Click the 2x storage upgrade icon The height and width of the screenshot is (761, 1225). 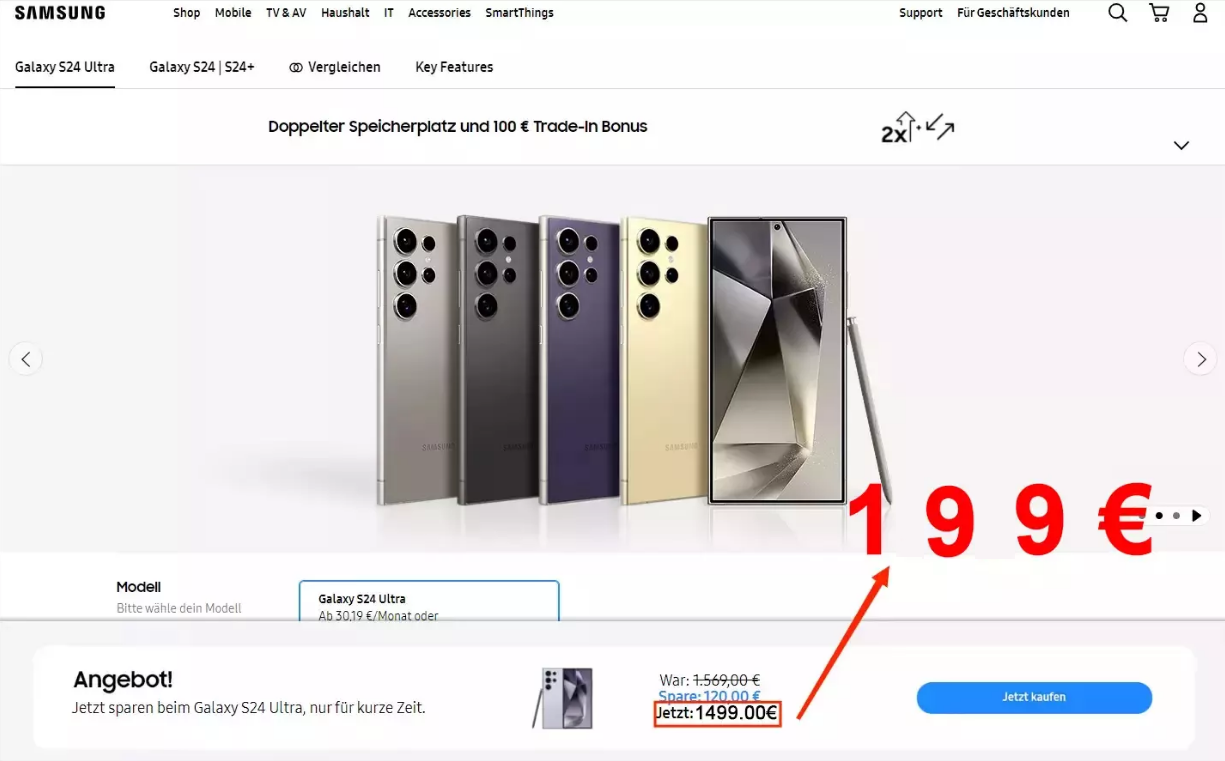coord(917,128)
